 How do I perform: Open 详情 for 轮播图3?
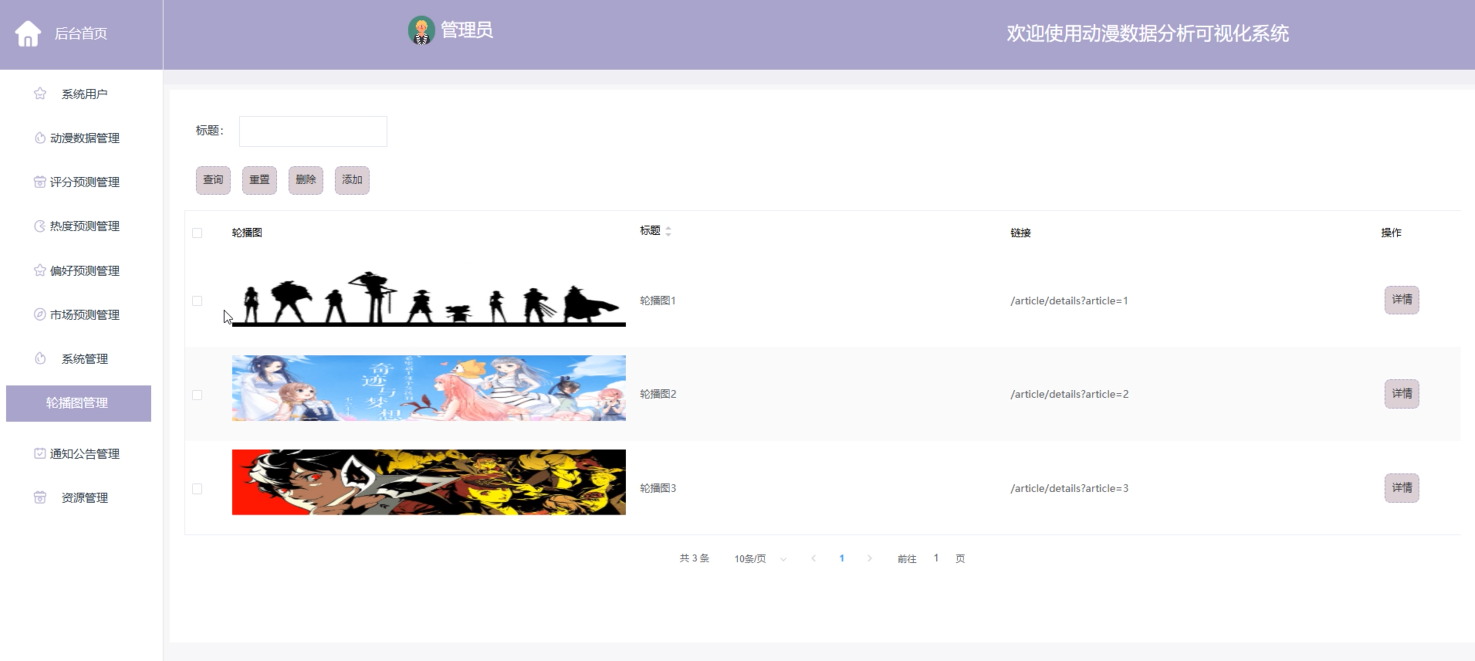1402,488
